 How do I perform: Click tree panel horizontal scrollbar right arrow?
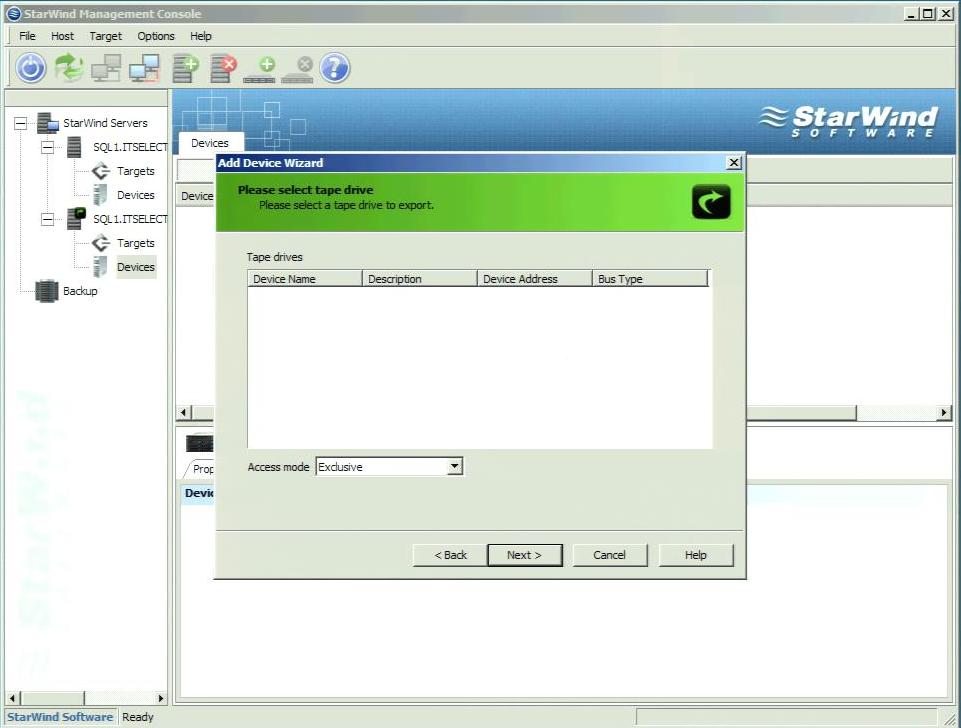pos(161,698)
